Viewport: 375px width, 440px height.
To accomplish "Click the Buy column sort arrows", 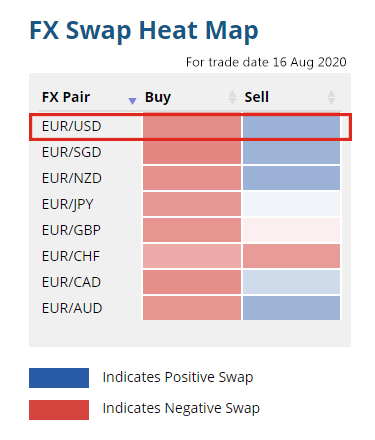I will (x=232, y=97).
